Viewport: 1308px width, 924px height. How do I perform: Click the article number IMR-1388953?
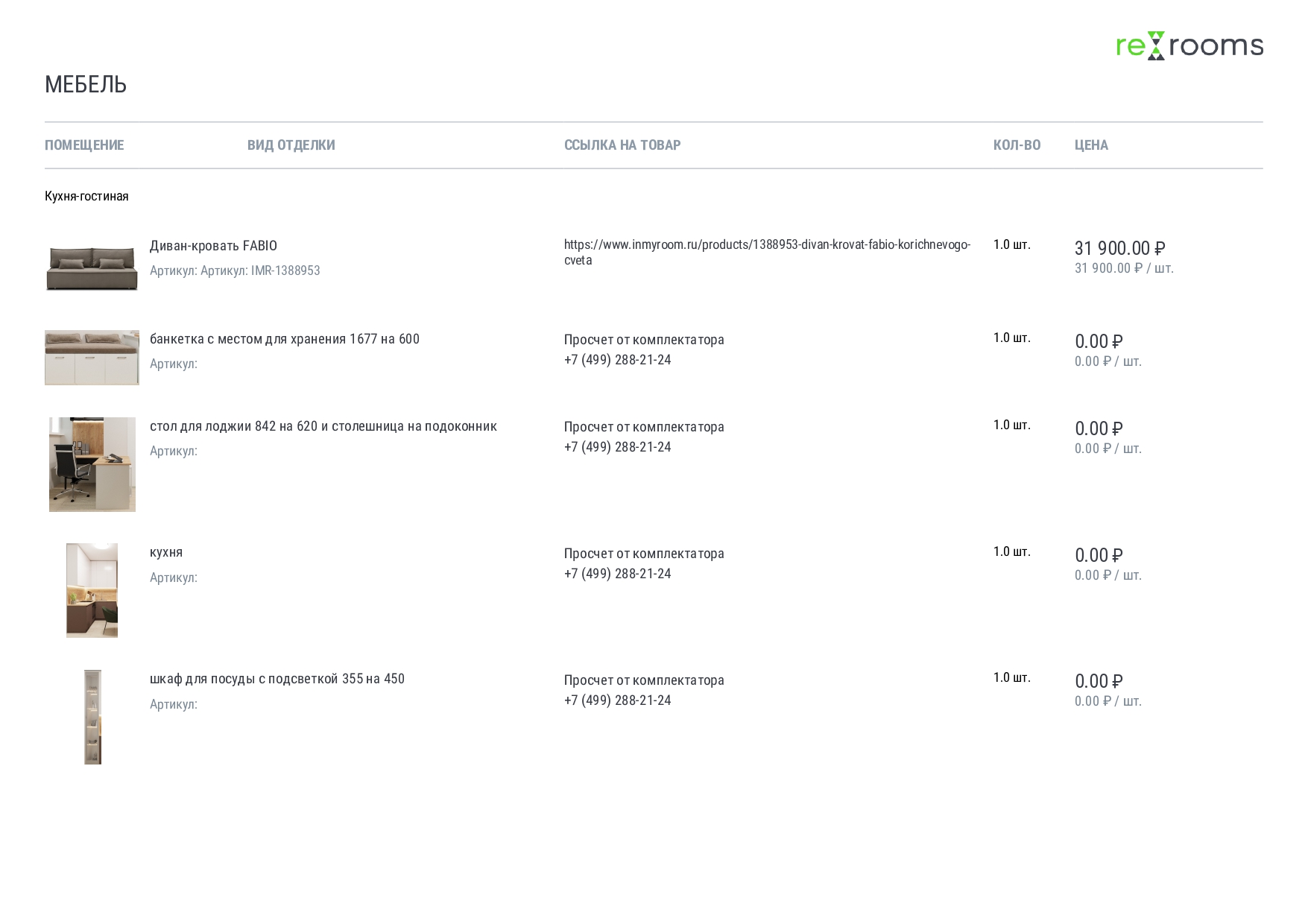(285, 270)
